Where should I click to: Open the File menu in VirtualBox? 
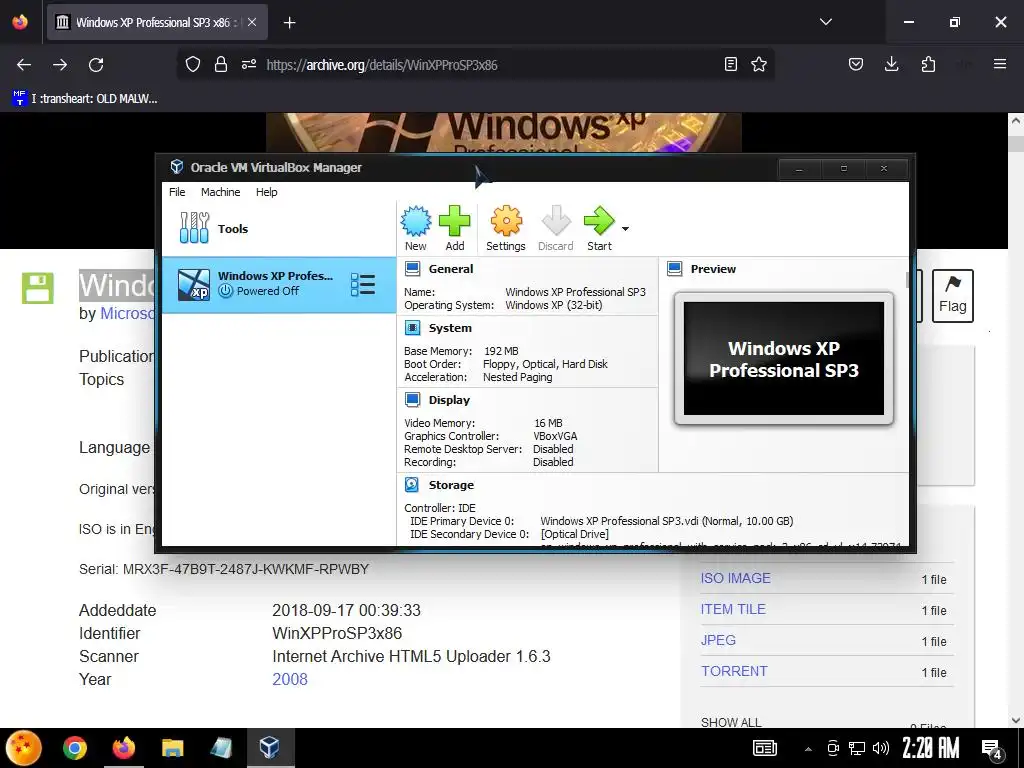tap(177, 192)
